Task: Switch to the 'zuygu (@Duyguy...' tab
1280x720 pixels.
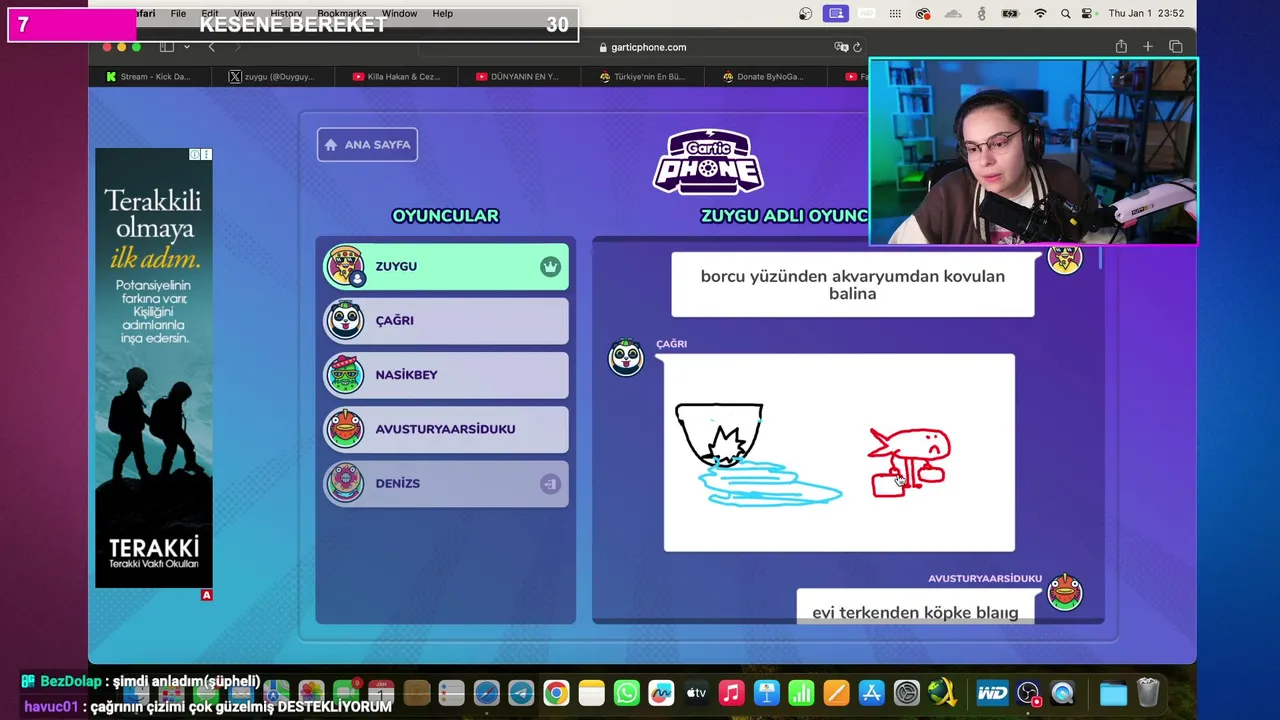Action: [x=271, y=77]
